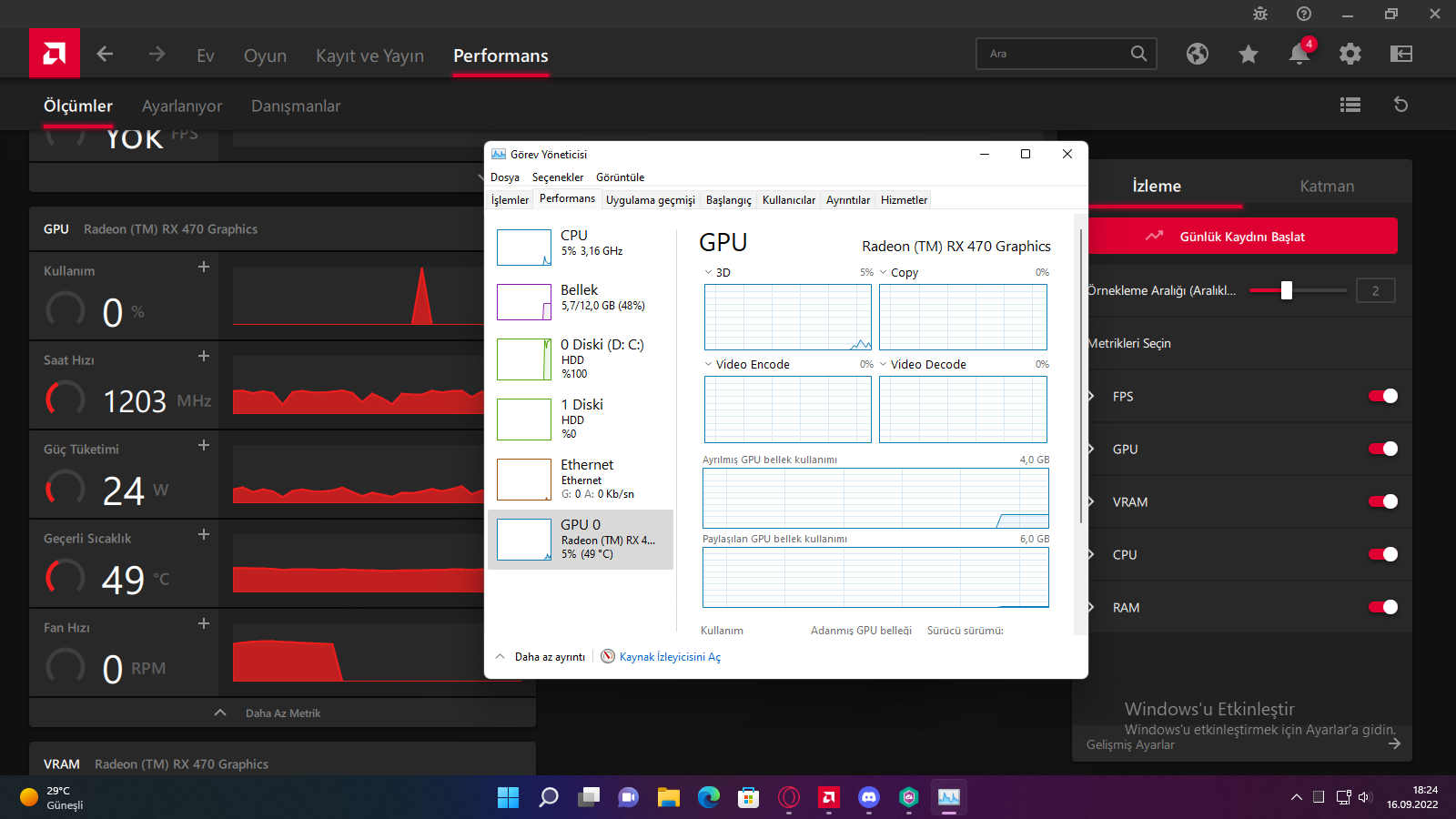Collapse with Daha Az Metrik chevron
Image resolution: width=1456 pixels, height=819 pixels.
(220, 713)
